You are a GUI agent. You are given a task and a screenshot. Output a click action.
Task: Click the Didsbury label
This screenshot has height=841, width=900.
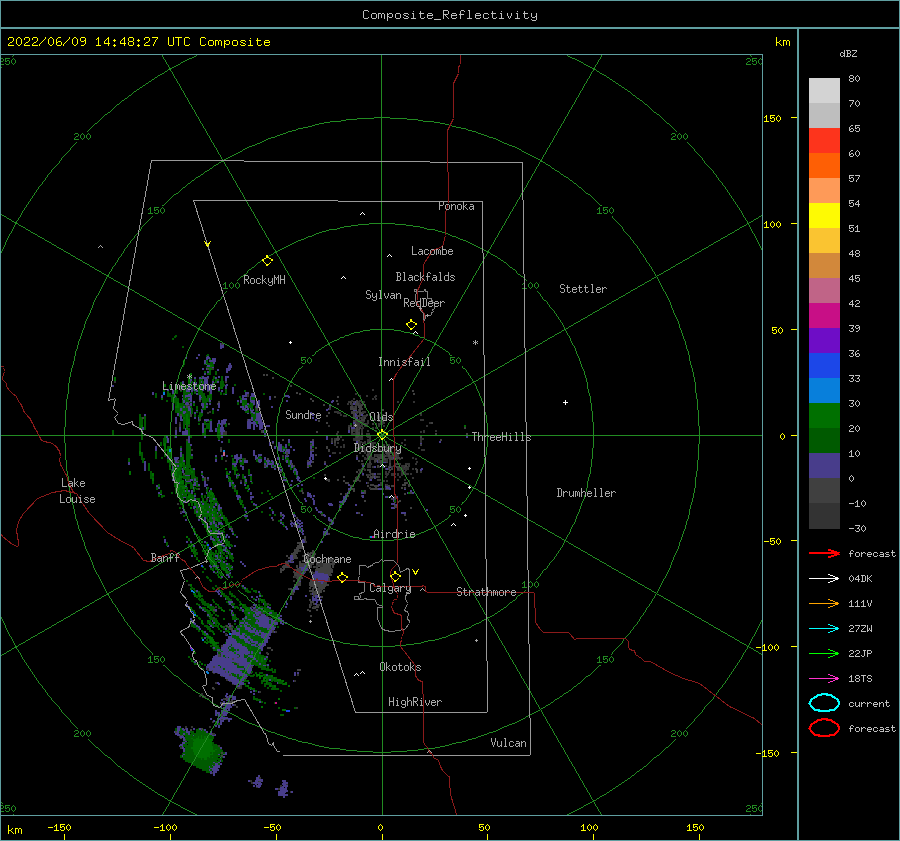point(378,448)
